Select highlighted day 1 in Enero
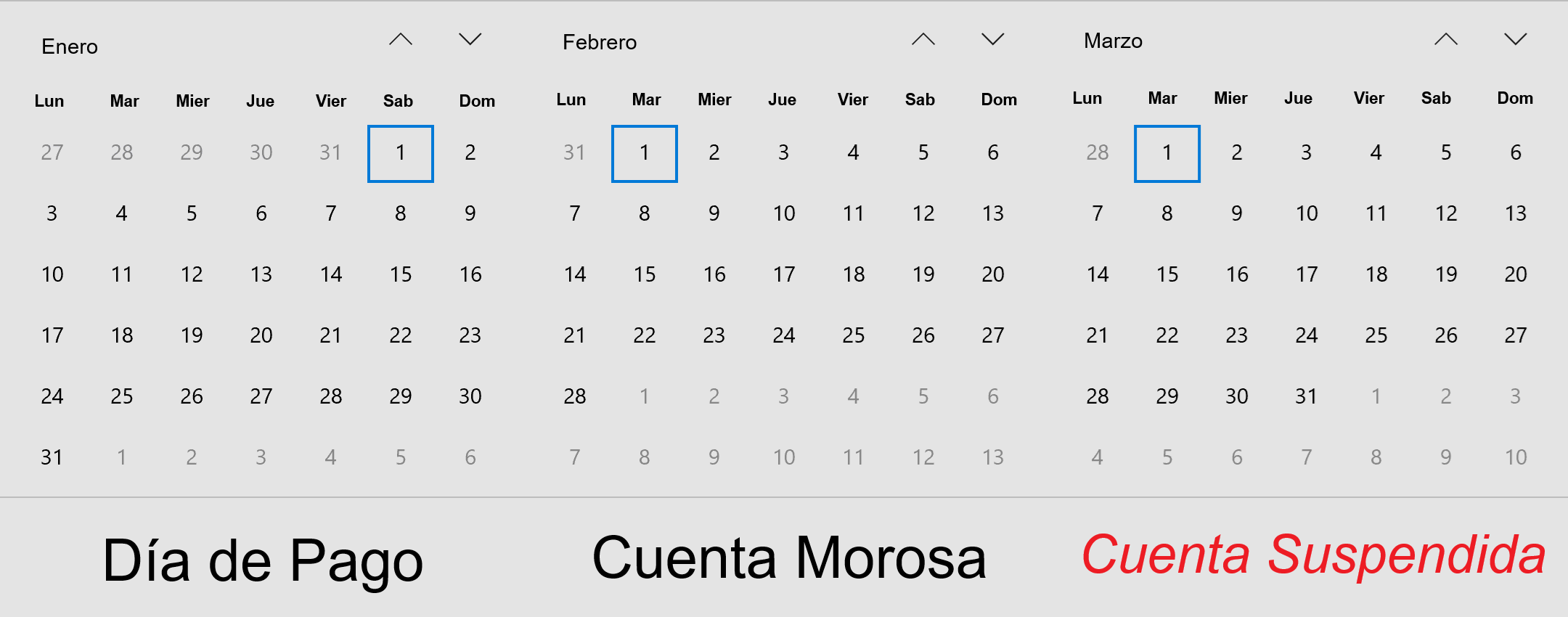Screen dimensions: 1568x617 401,153
